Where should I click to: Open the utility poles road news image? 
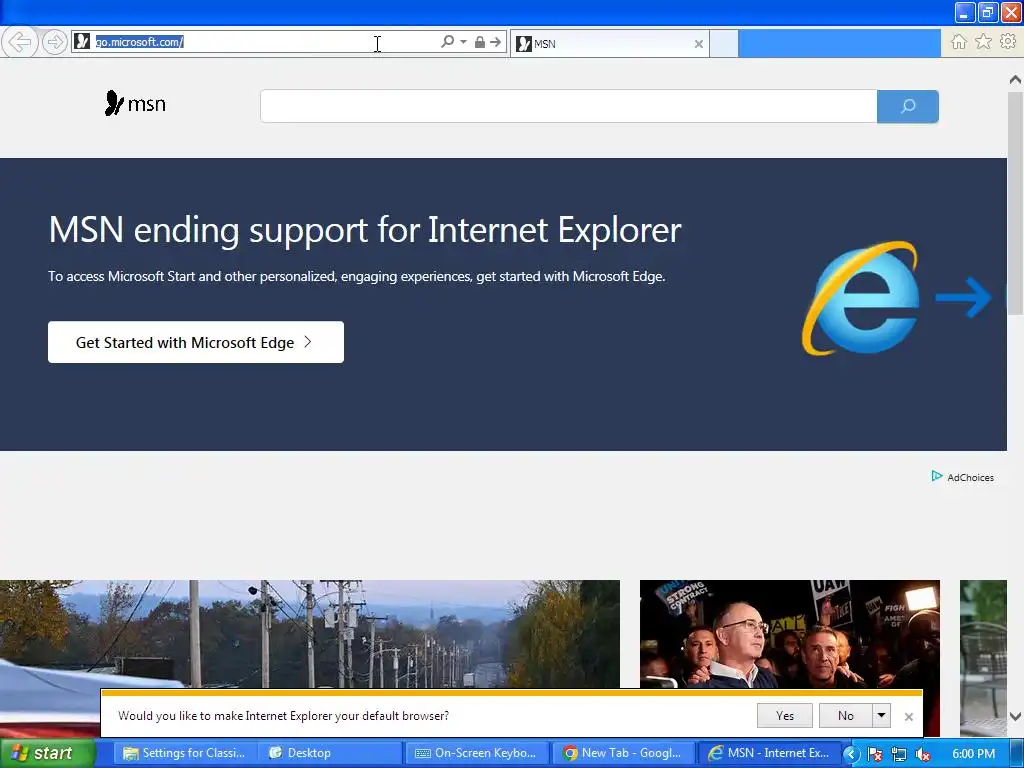tap(310, 633)
